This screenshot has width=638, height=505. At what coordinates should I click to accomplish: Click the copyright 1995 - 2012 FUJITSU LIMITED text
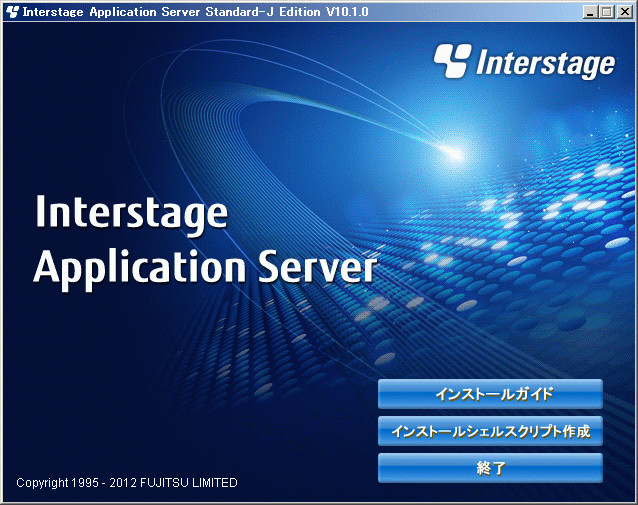point(127,483)
